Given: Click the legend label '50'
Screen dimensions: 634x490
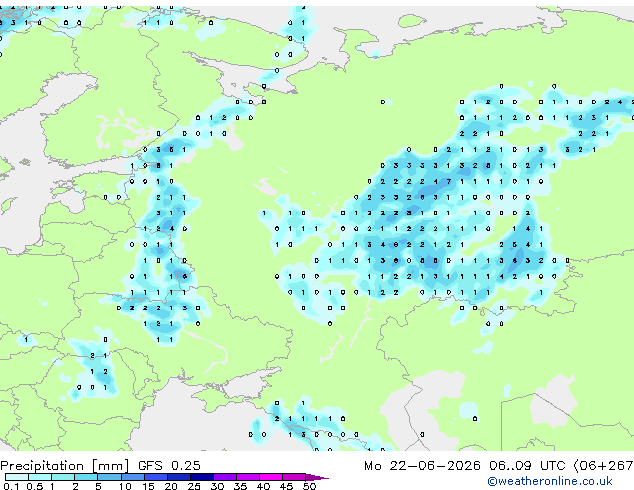Looking at the screenshot, I should [x=310, y=486].
